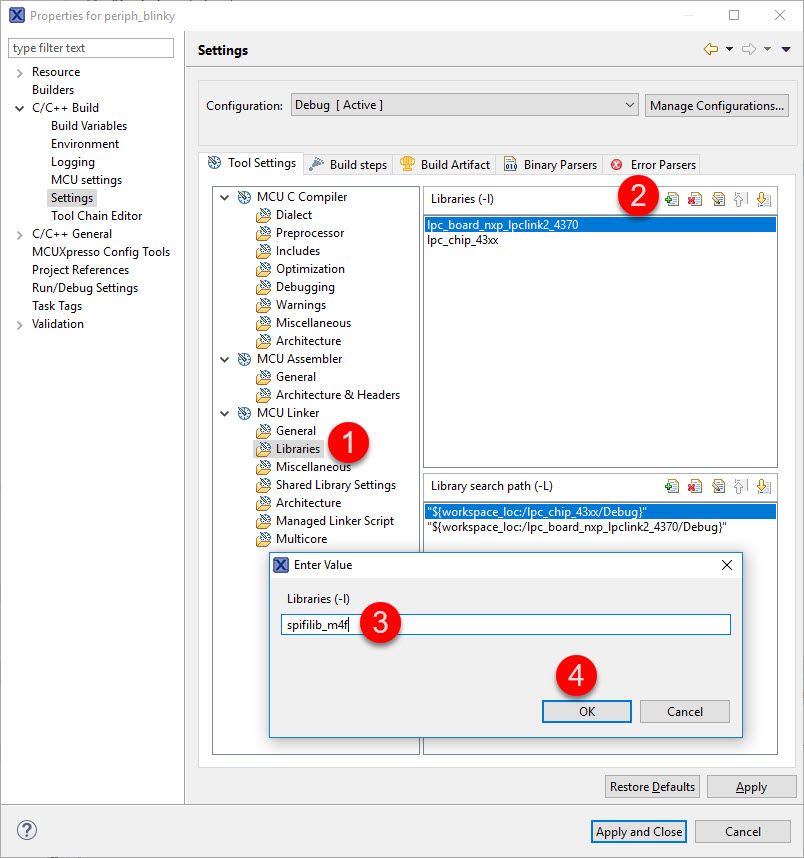Collapse the MCU C Compiler section
804x858 pixels.
click(x=224, y=196)
